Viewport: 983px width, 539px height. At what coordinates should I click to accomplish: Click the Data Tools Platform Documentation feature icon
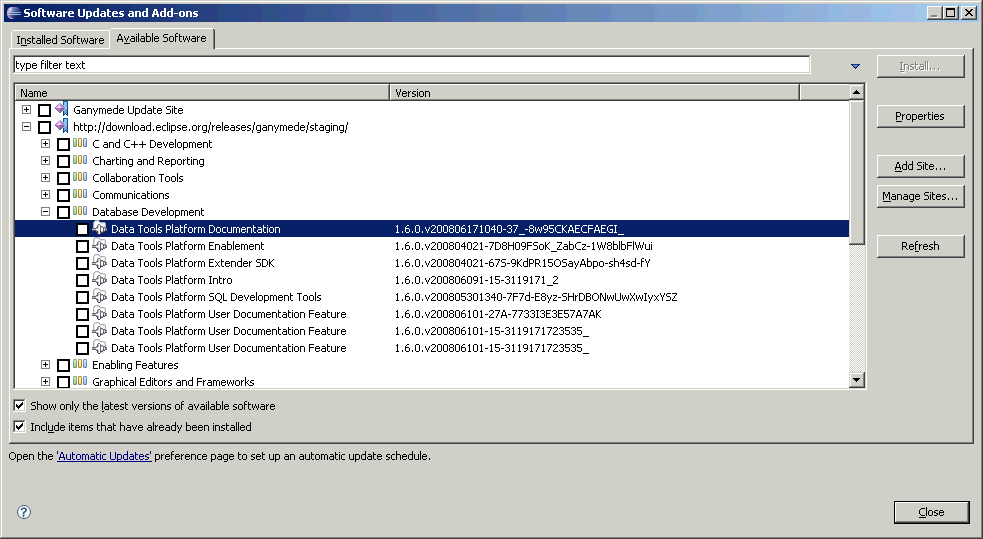pos(99,228)
